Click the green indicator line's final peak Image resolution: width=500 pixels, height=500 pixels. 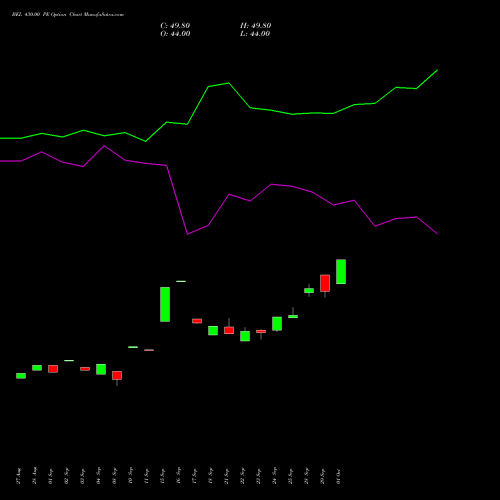[x=437, y=70]
